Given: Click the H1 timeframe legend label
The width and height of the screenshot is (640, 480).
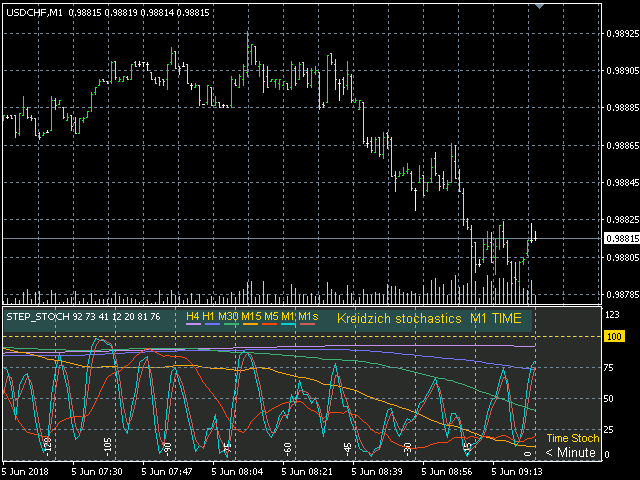Looking at the screenshot, I should pyautogui.click(x=209, y=317).
